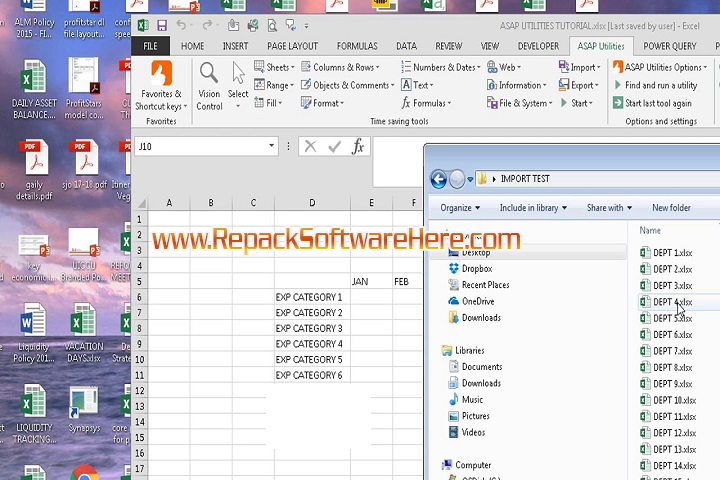
Task: Open the Organize menu in Explorer
Action: [x=460, y=208]
